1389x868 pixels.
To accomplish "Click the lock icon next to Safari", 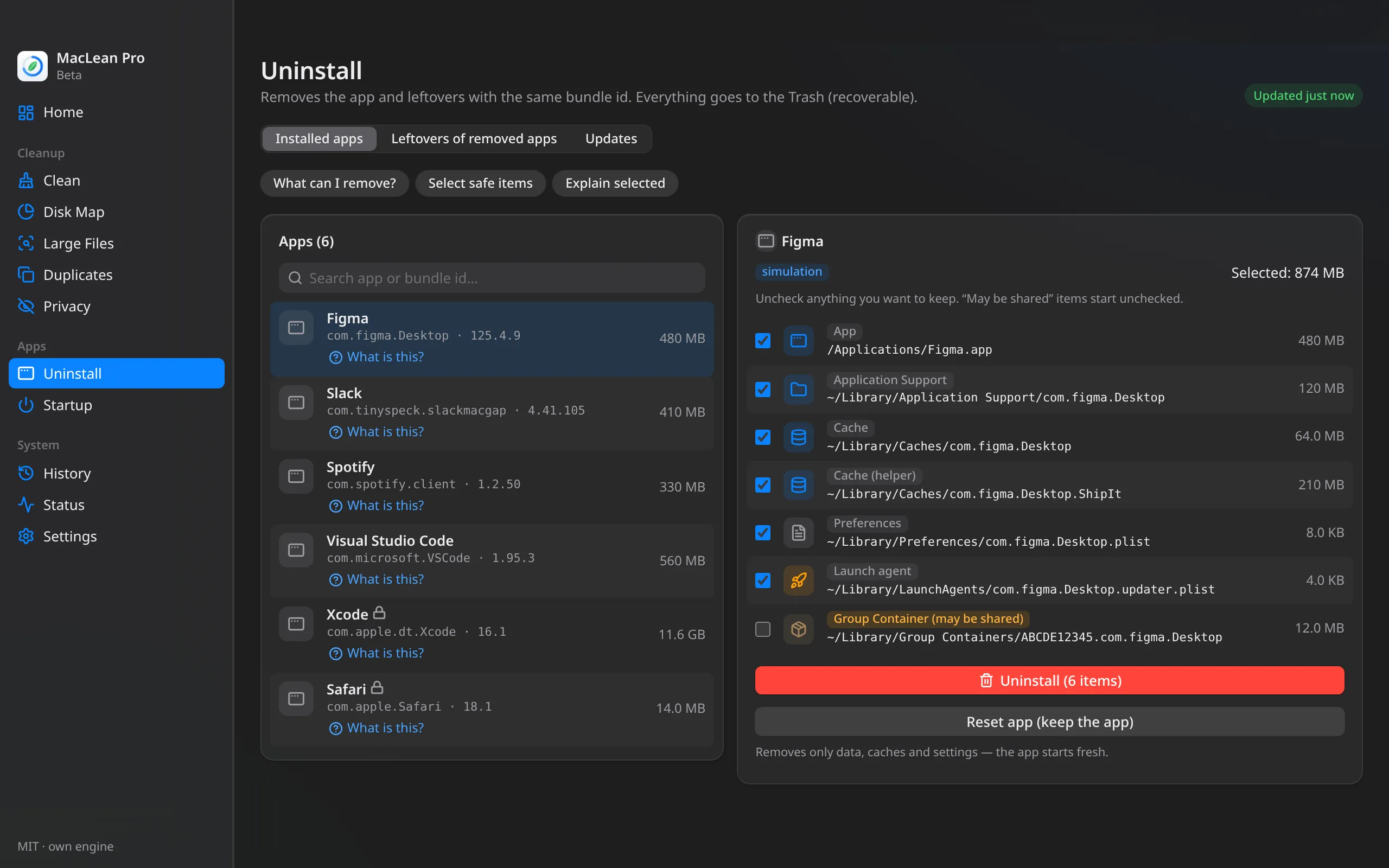I will (x=377, y=688).
